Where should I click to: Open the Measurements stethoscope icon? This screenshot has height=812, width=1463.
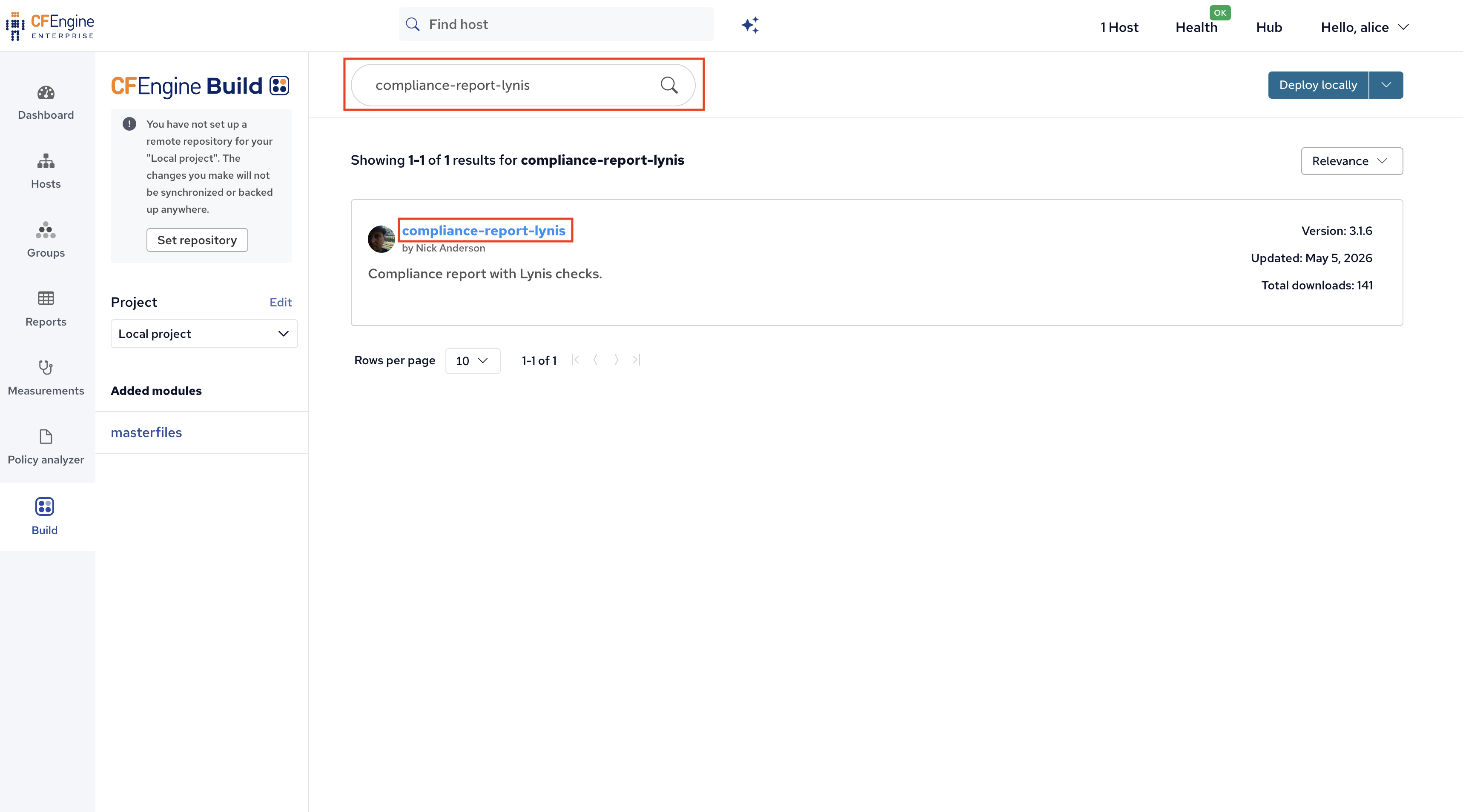pyautogui.click(x=46, y=367)
